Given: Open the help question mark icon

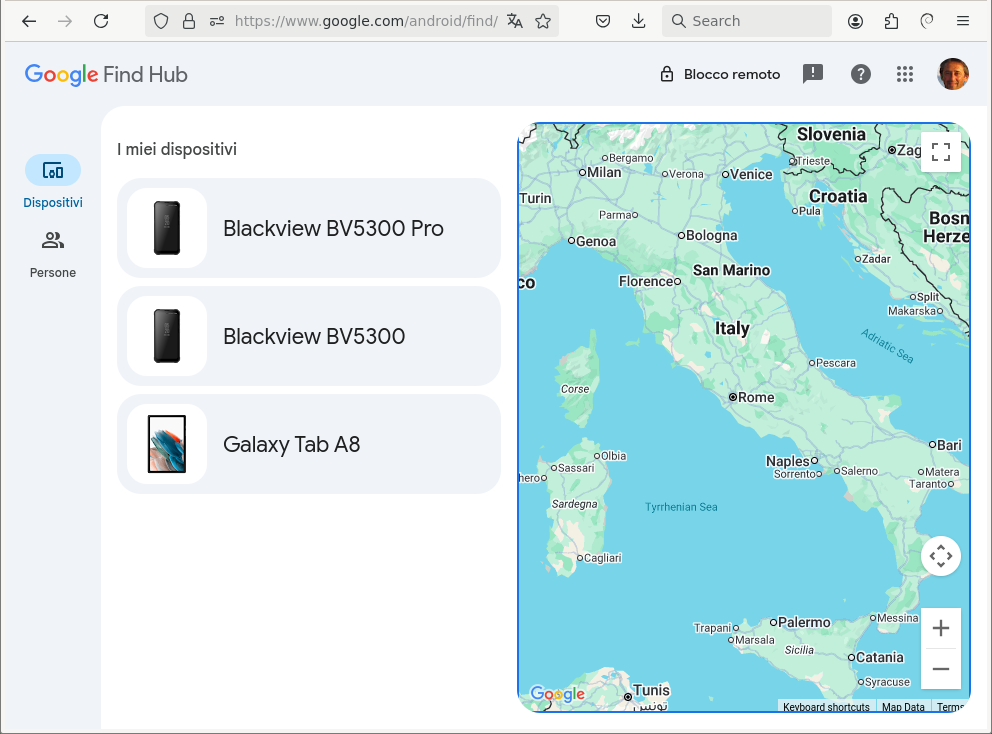Looking at the screenshot, I should click(860, 74).
